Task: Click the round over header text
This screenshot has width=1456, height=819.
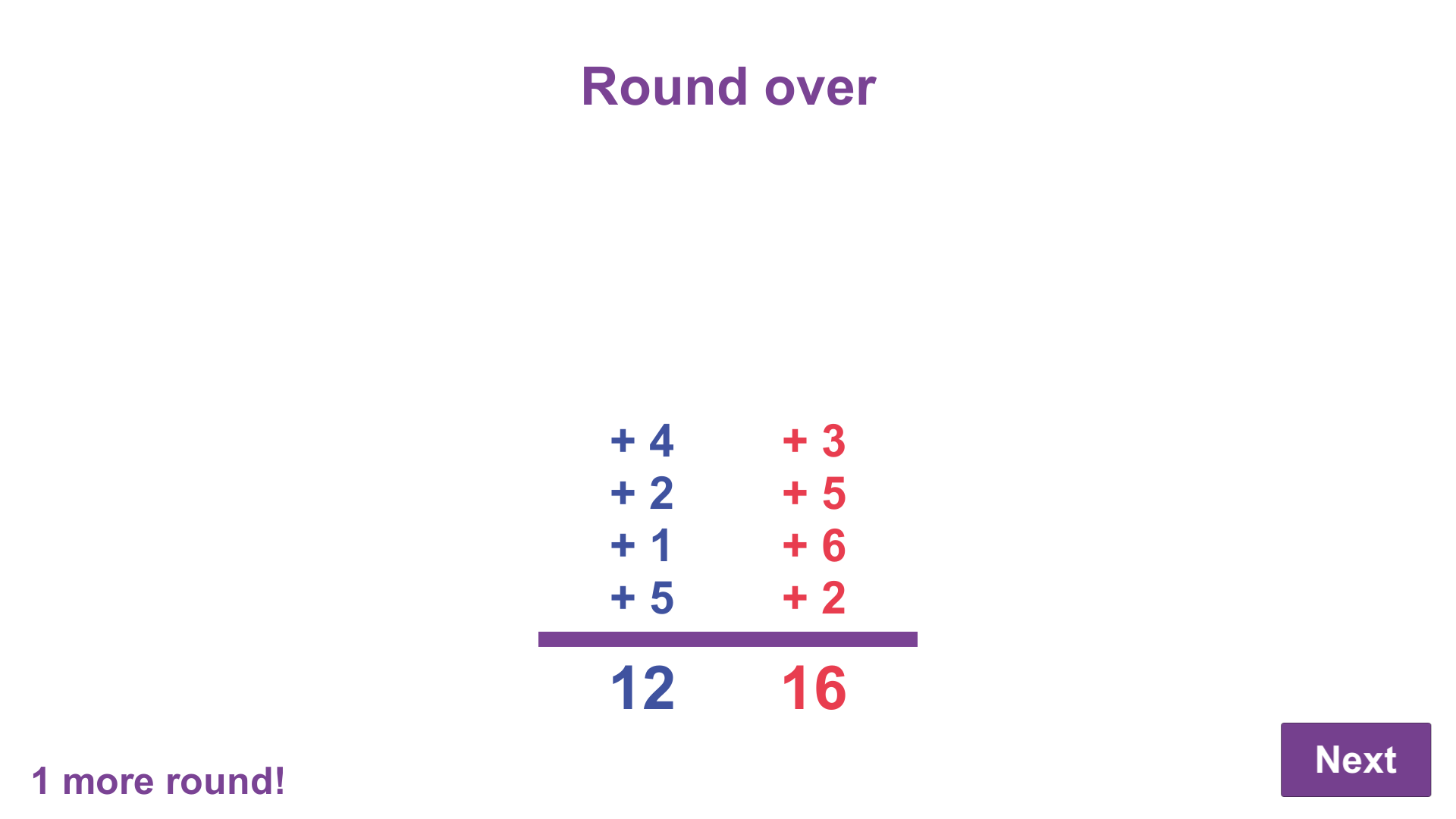Action: coord(728,86)
